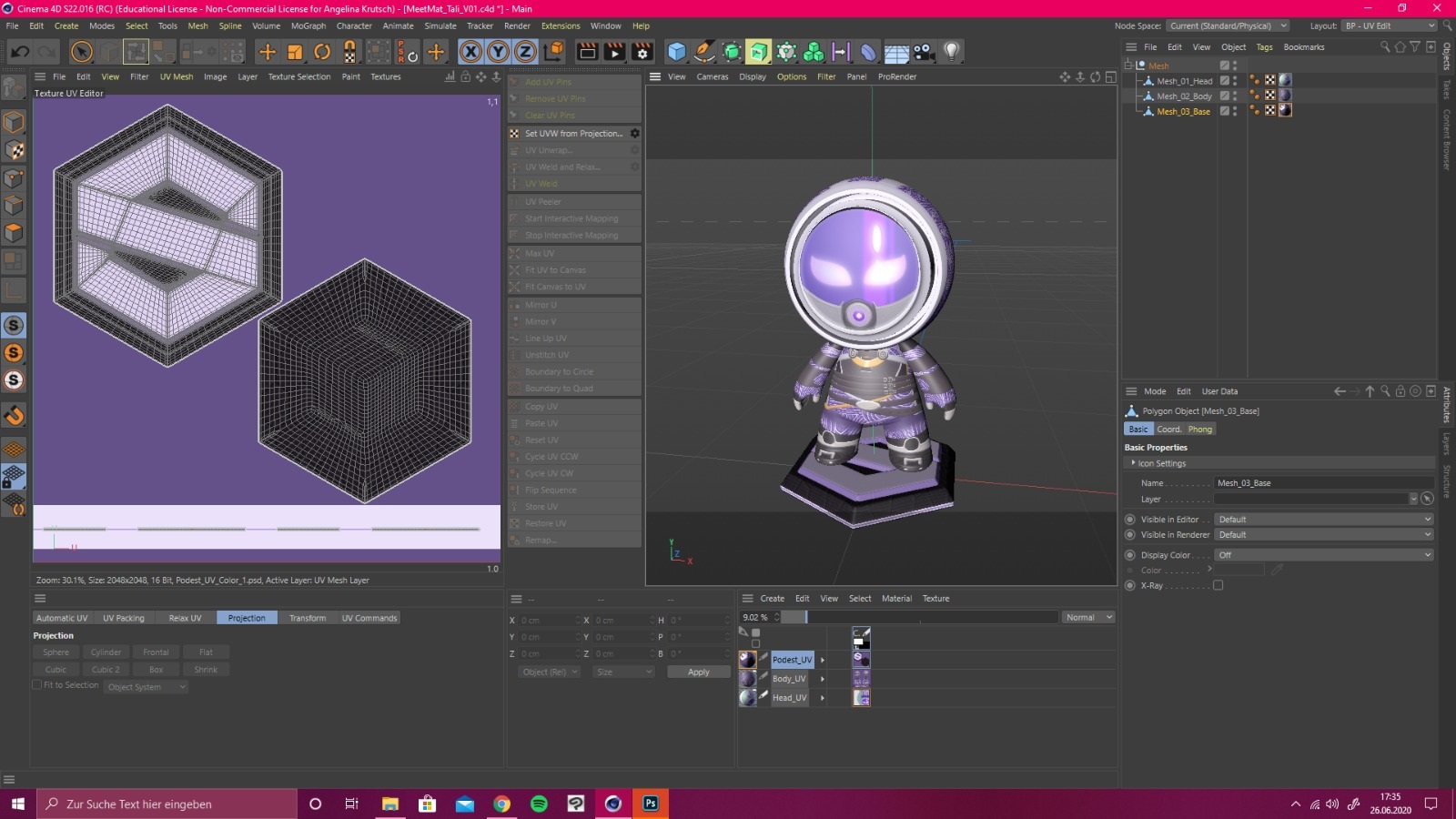Viewport: 1456px width, 819px height.
Task: Enable the X-Ray checkbox
Action: tap(1218, 586)
